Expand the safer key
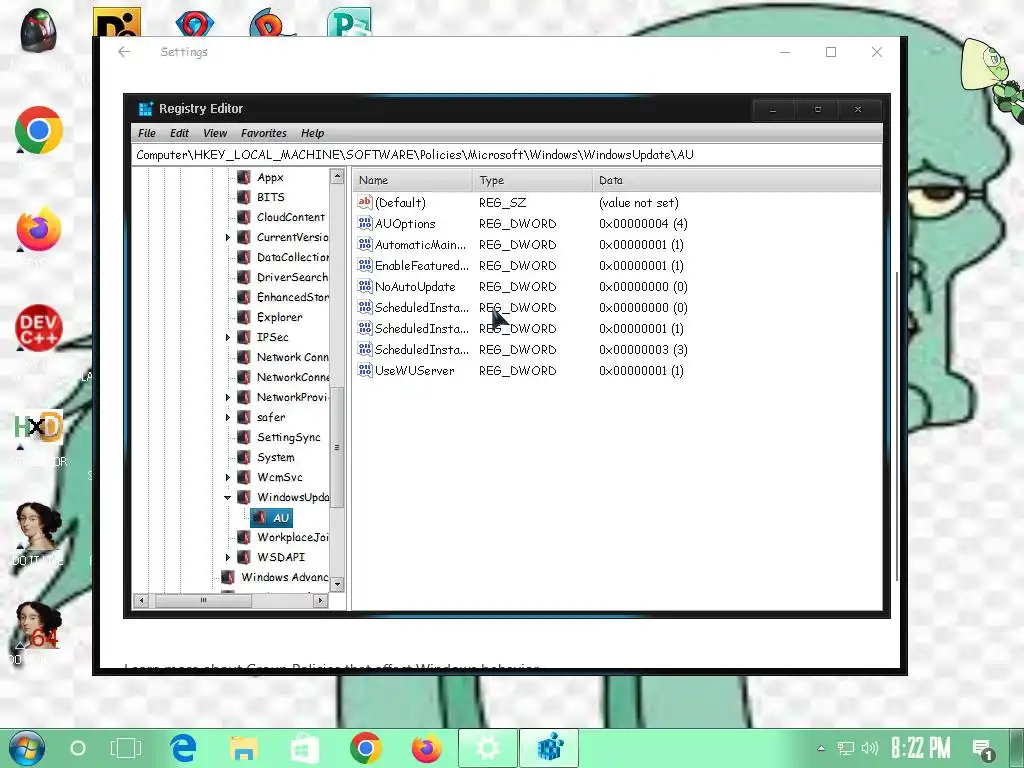1024x768 pixels. (x=228, y=417)
